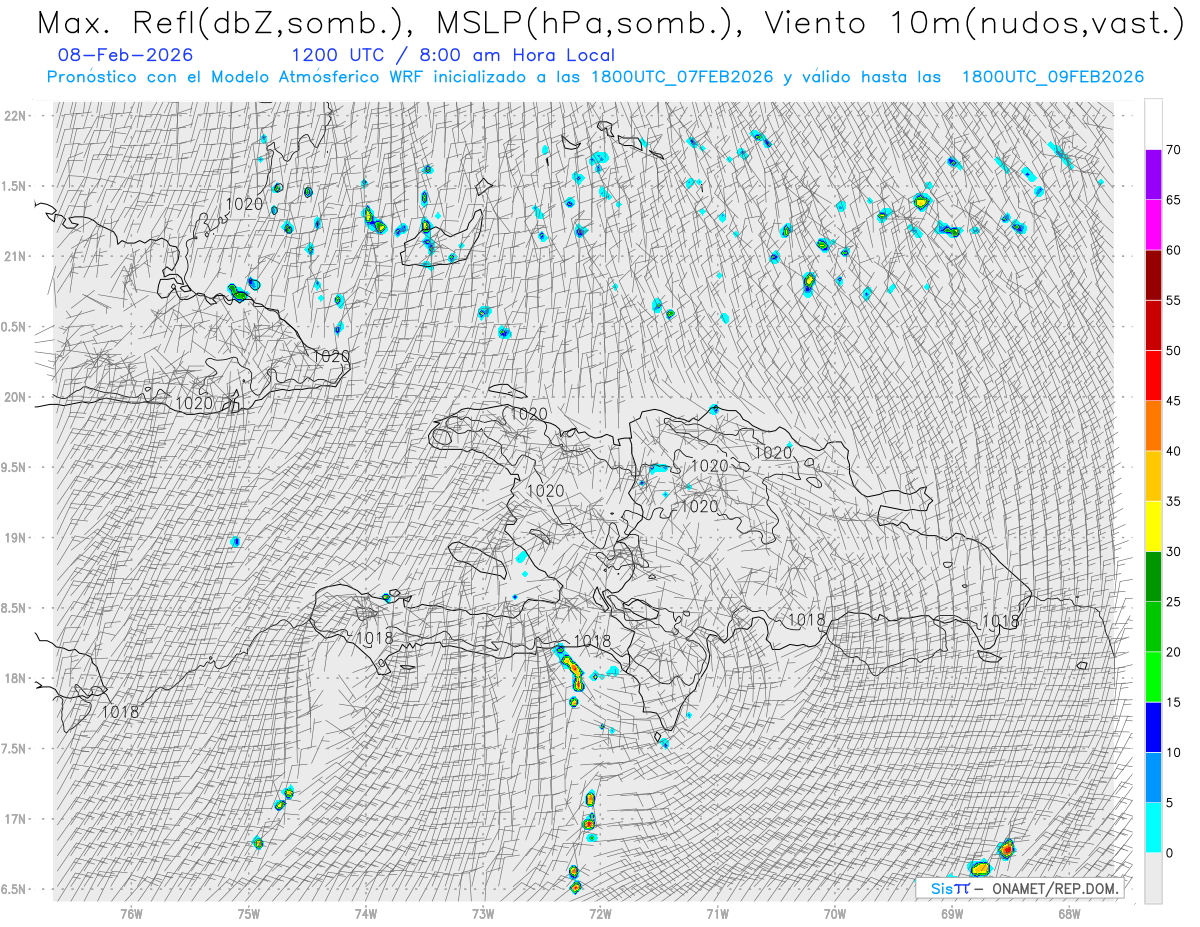
Task: Click the '70W' longitude axis label
Action: [x=835, y=913]
